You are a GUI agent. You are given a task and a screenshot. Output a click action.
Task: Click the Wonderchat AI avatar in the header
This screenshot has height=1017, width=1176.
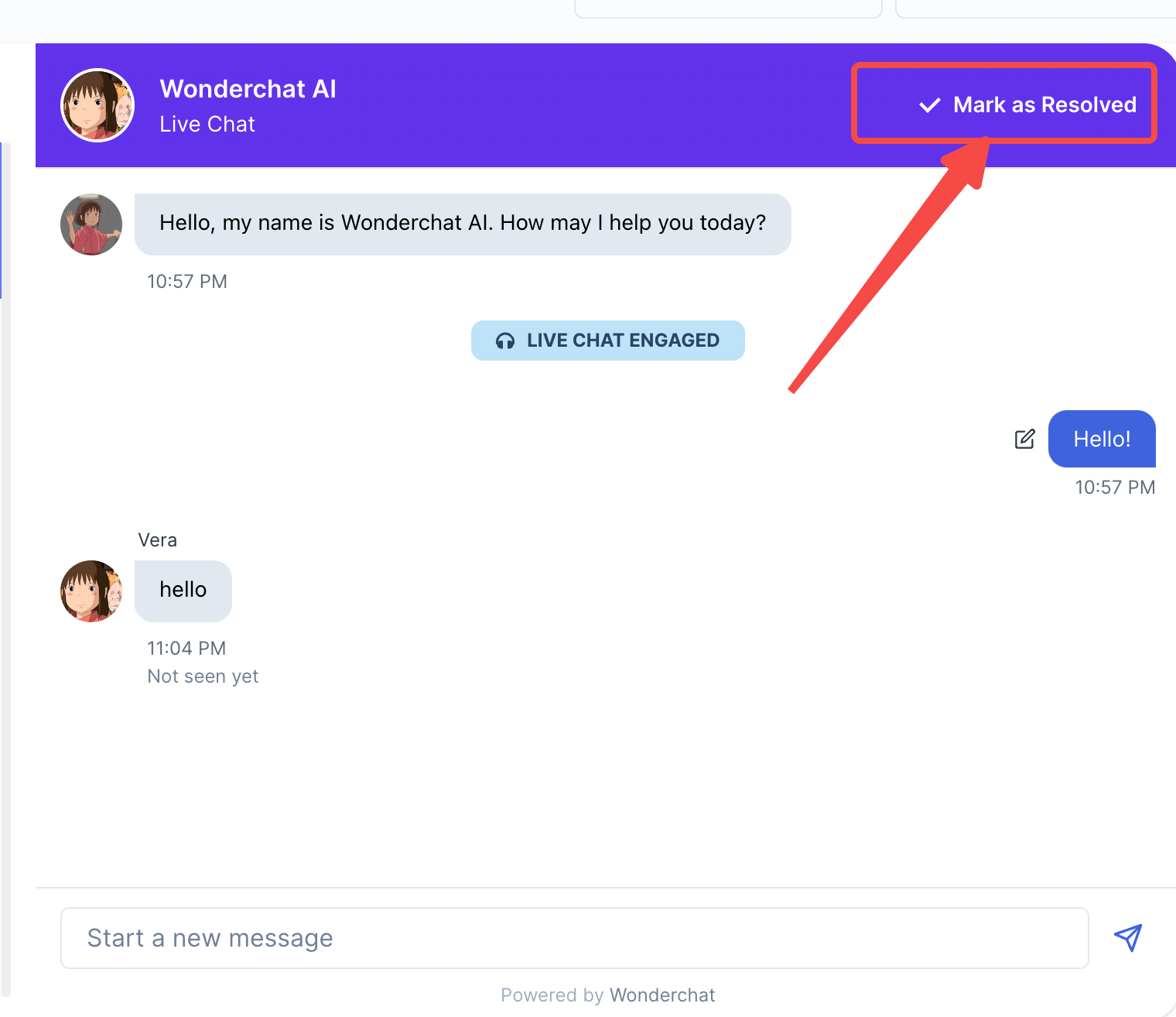(97, 105)
